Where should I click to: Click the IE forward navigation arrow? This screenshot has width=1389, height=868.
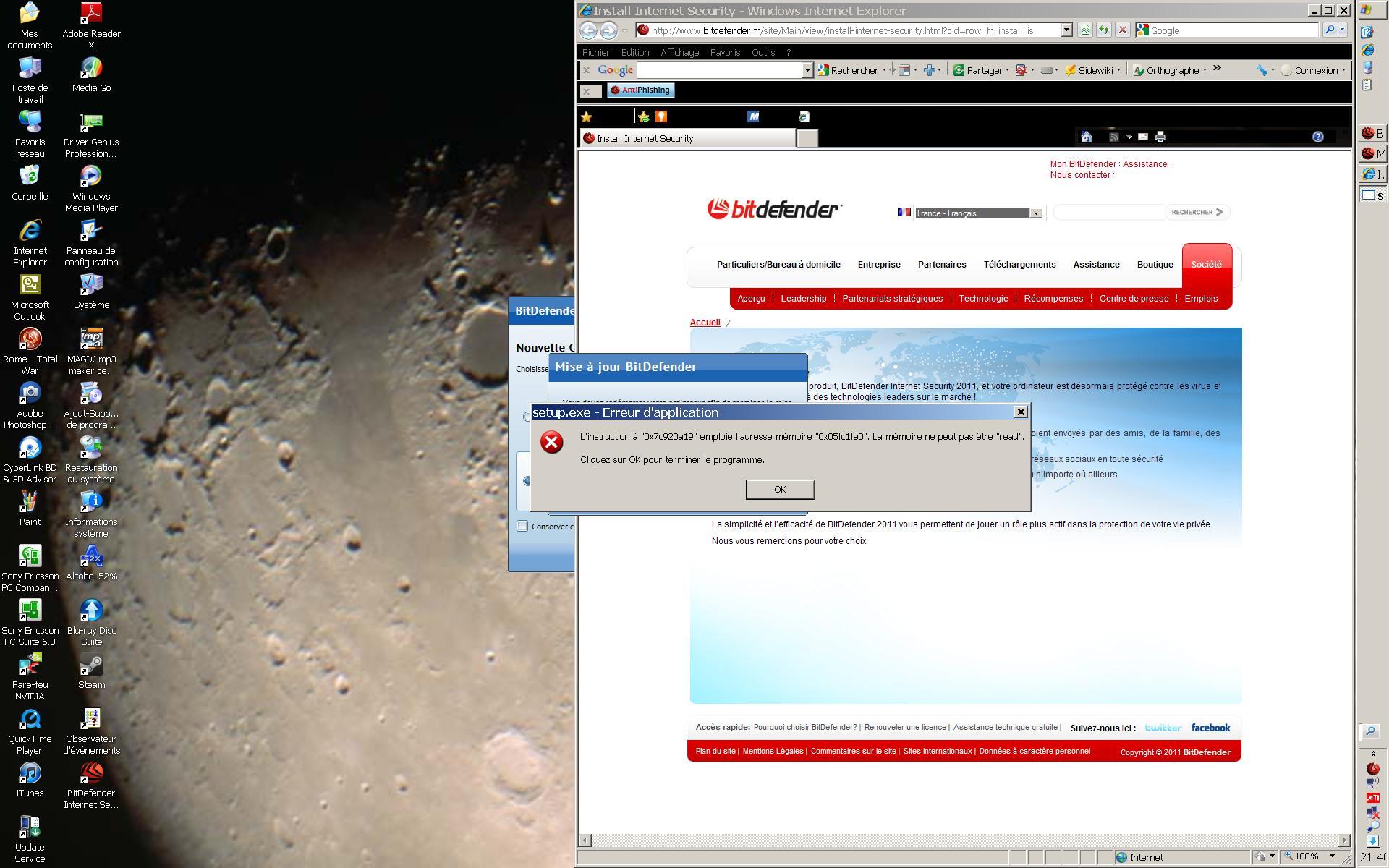(609, 30)
